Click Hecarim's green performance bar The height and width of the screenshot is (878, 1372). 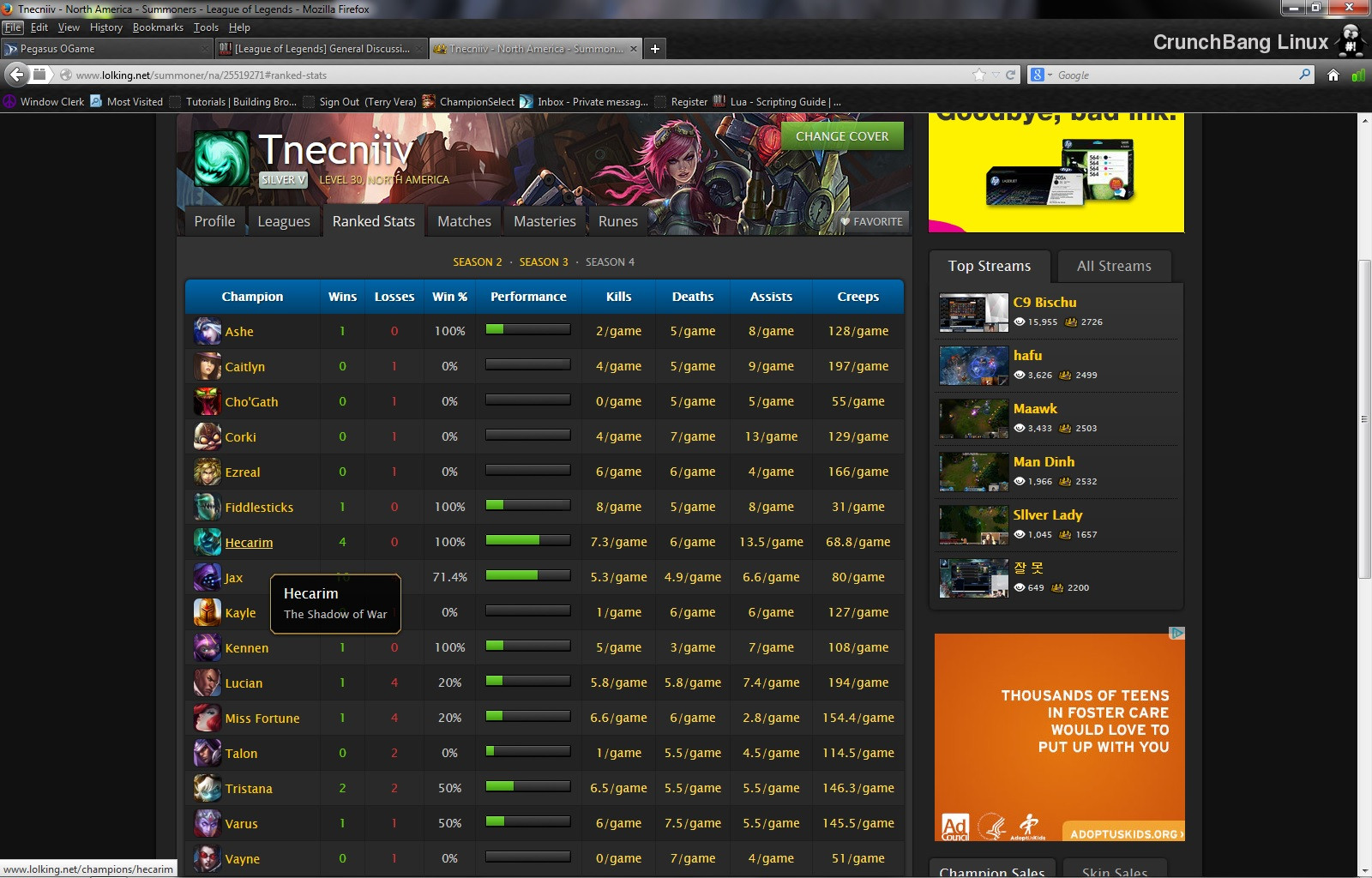click(x=527, y=540)
